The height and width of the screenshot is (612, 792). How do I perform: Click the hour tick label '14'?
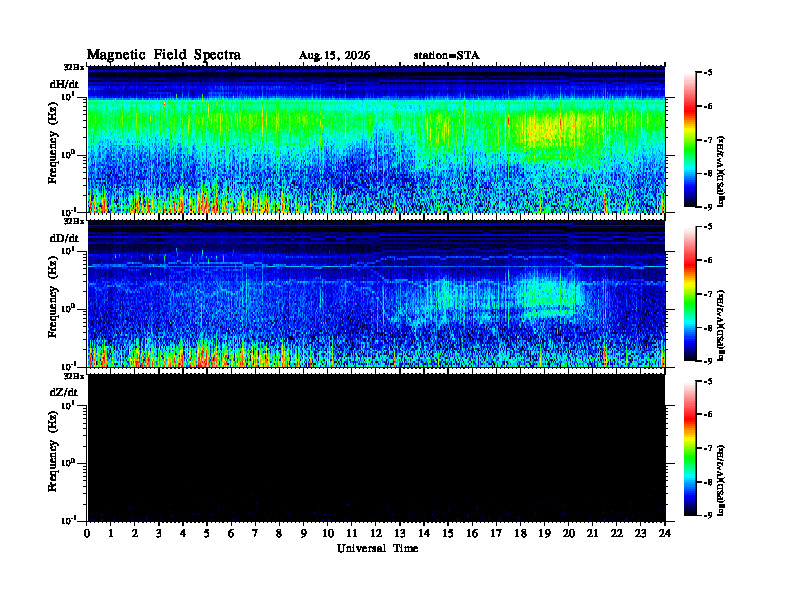coord(424,534)
